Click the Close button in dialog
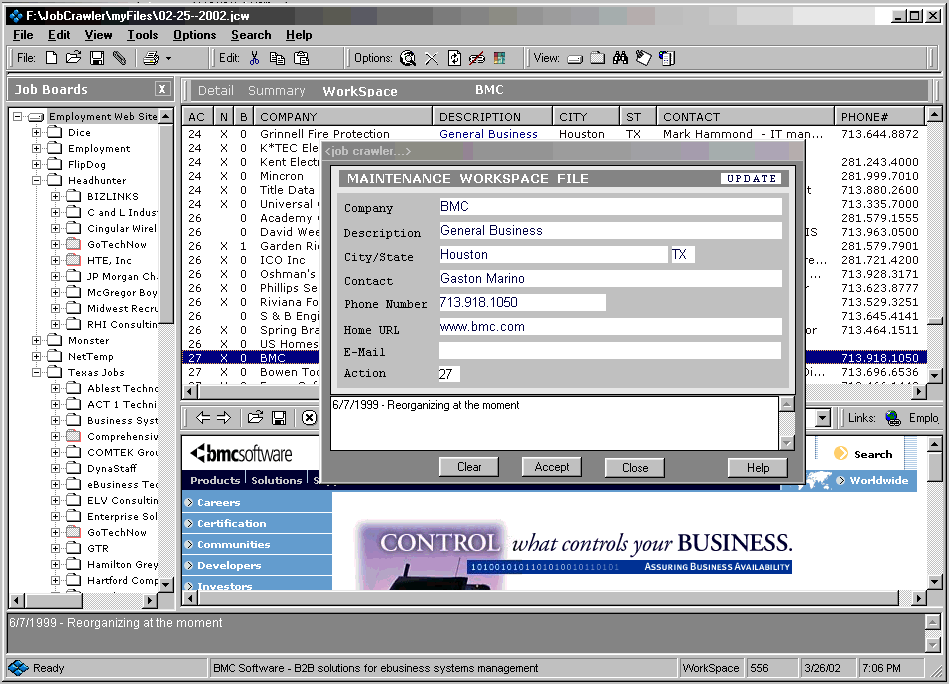Screen dimensions: 949x684 [635, 467]
